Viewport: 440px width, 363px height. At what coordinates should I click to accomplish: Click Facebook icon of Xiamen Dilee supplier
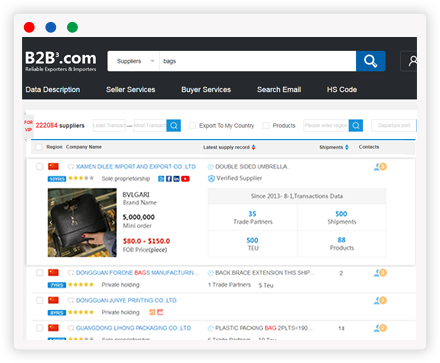click(x=169, y=179)
